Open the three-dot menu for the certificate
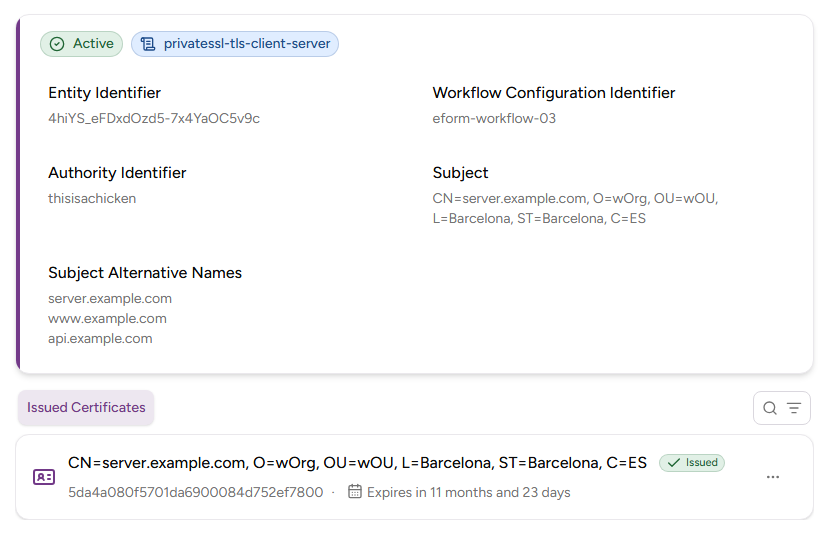This screenshot has width=821, height=533. click(773, 477)
